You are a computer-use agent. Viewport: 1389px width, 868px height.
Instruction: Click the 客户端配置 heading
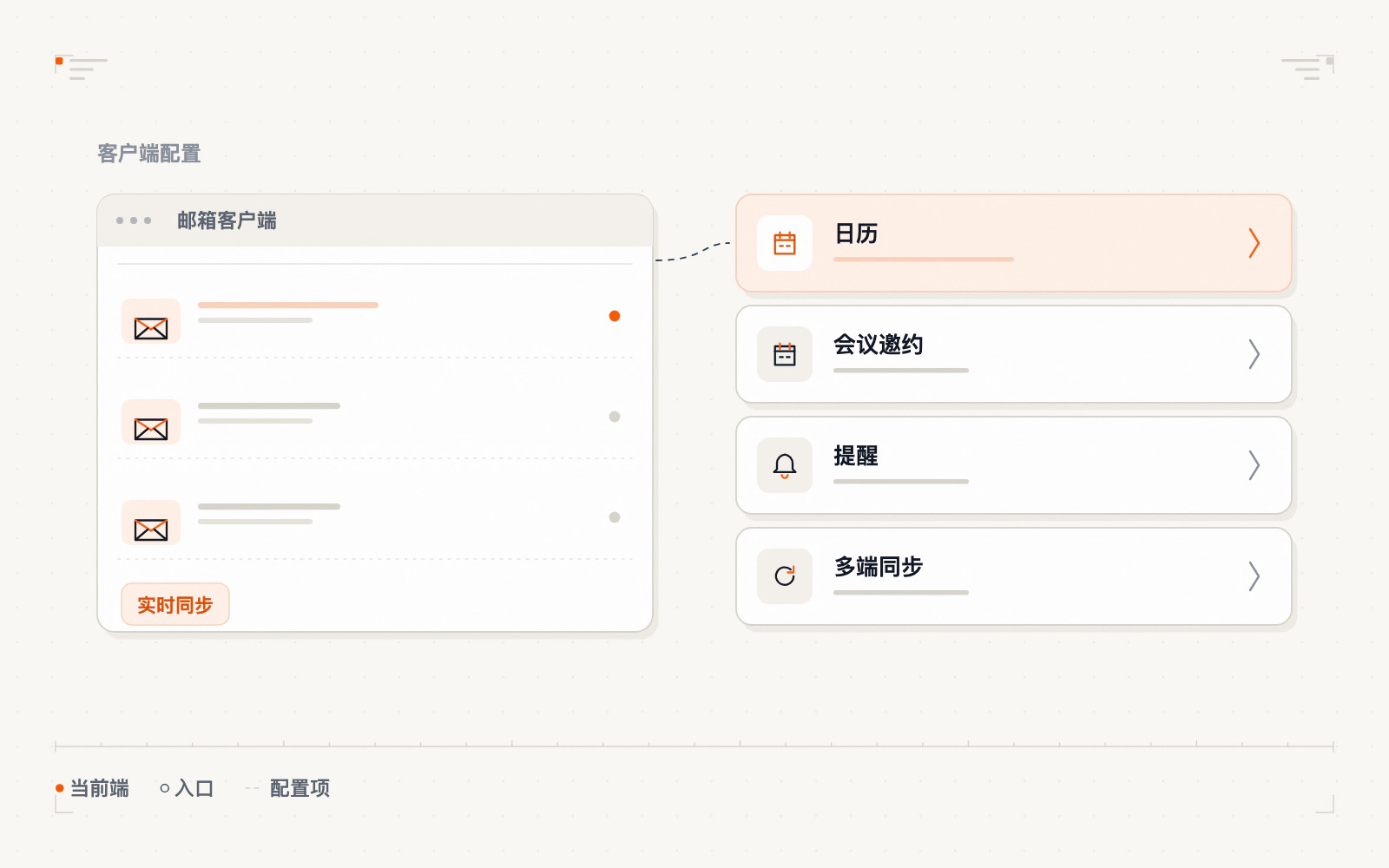[x=149, y=154]
